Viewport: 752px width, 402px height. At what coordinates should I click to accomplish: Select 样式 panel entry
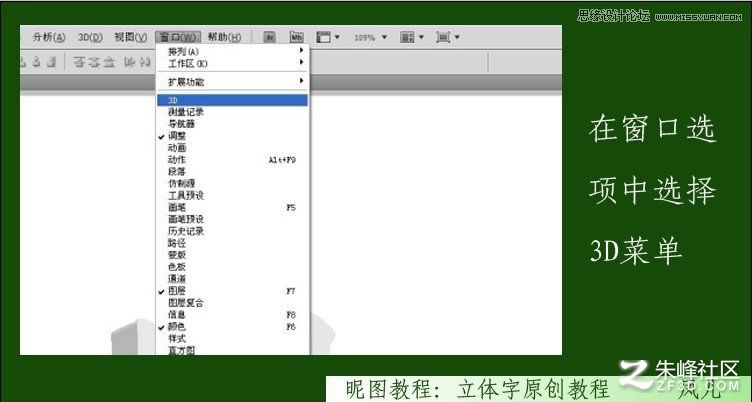coord(233,339)
